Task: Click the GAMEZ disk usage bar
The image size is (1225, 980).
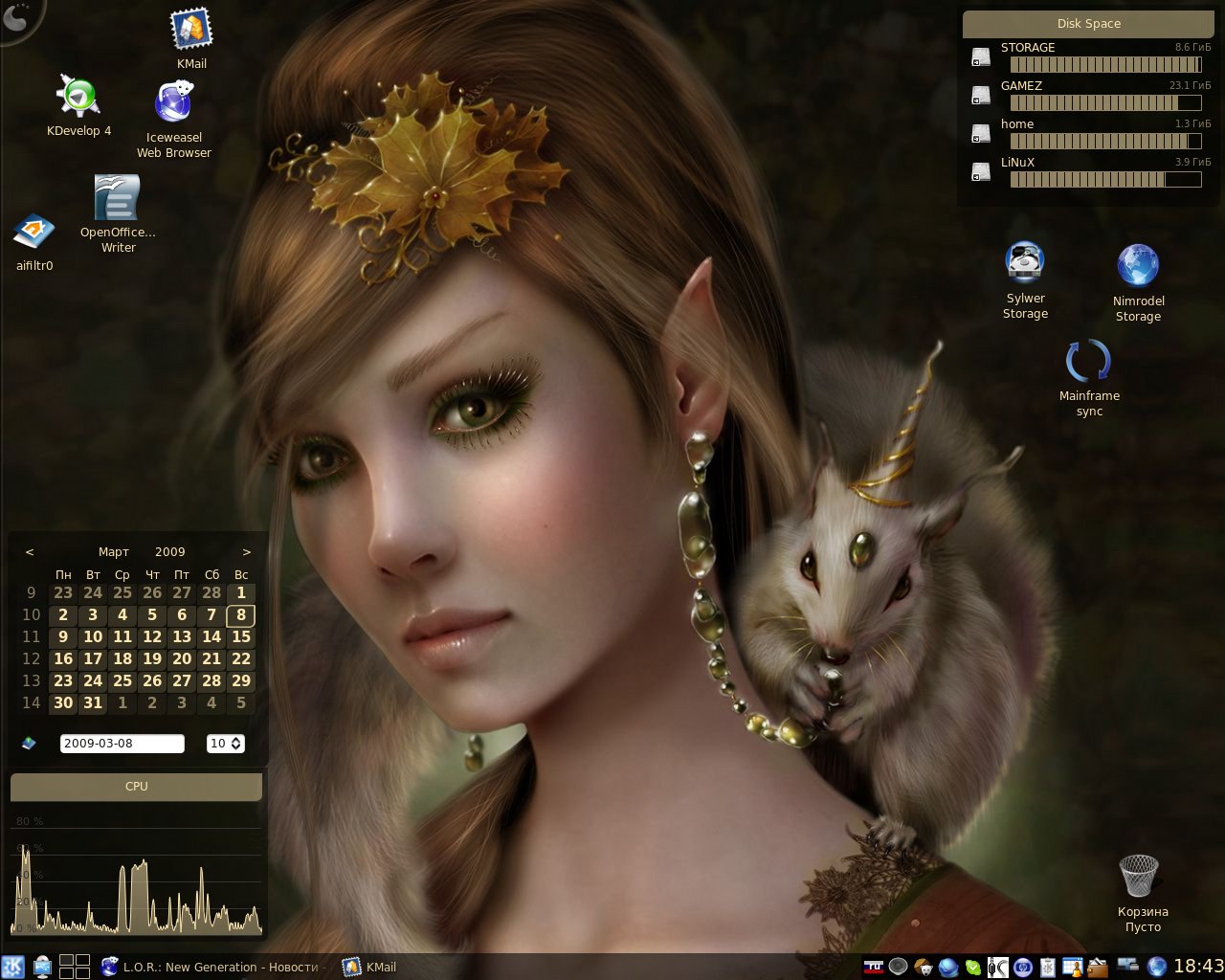Action: click(x=1105, y=103)
